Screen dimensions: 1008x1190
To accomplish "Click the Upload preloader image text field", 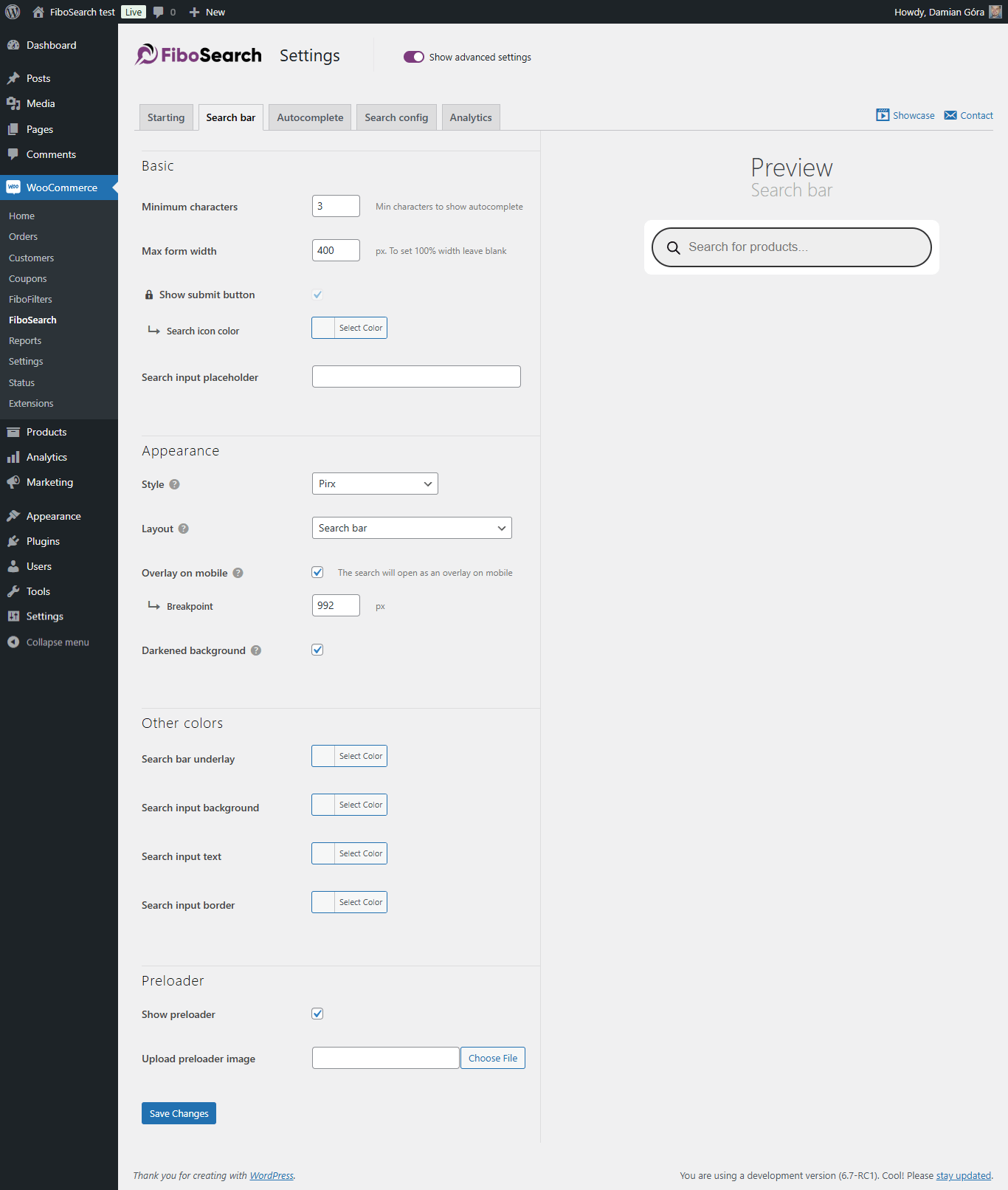I will [x=385, y=1058].
